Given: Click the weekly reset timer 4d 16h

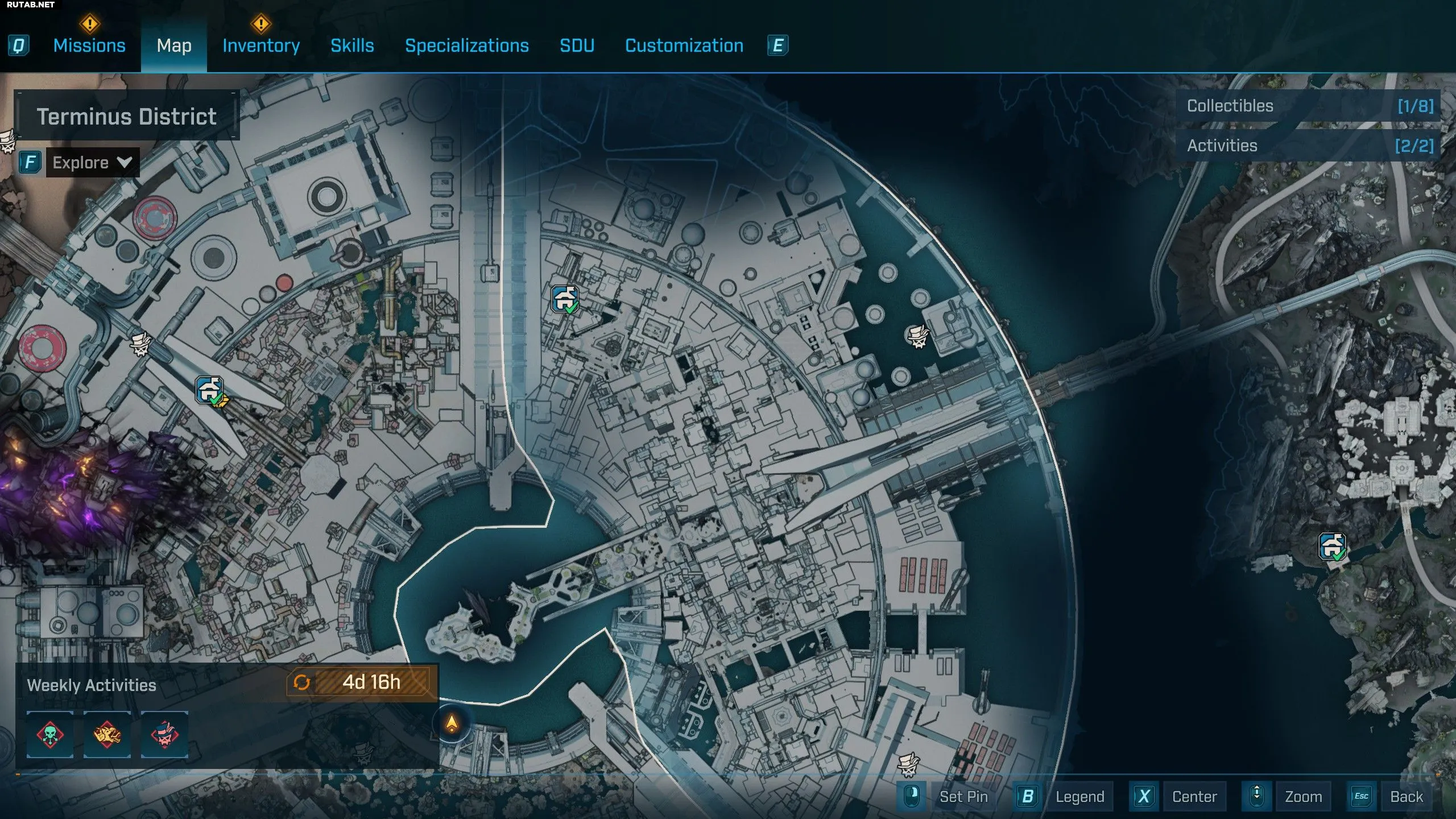Looking at the screenshot, I should pos(371,682).
